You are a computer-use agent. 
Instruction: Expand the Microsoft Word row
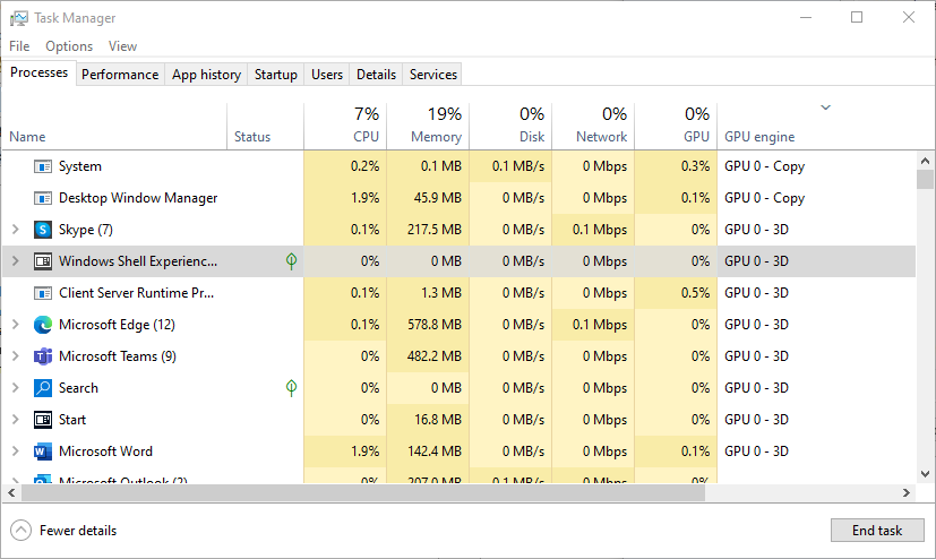16,451
